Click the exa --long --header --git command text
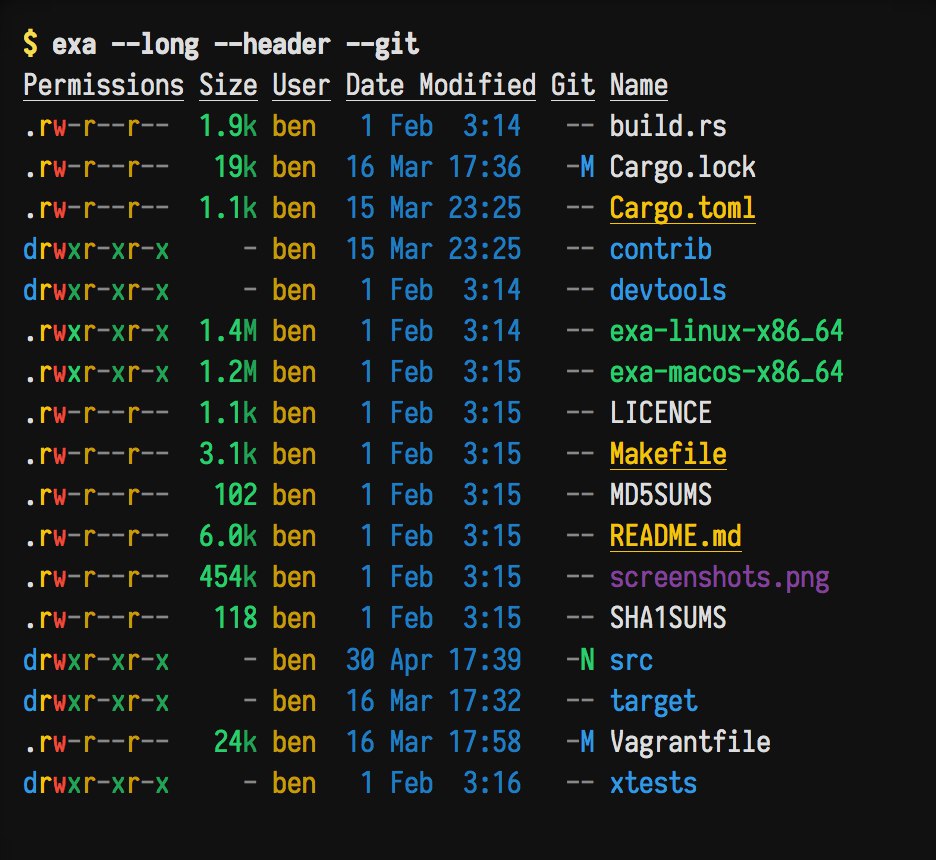The height and width of the screenshot is (860, 936). point(235,45)
